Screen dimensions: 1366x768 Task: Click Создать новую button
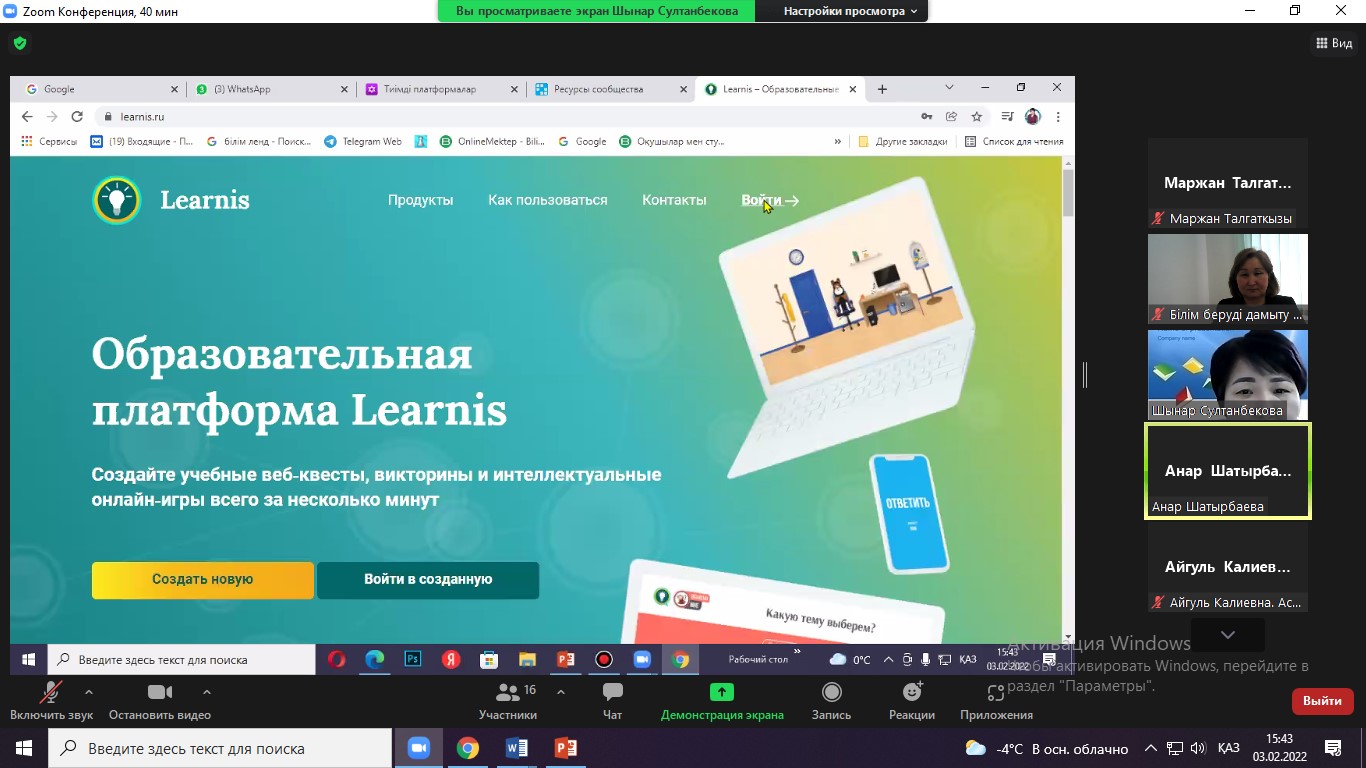[203, 580]
